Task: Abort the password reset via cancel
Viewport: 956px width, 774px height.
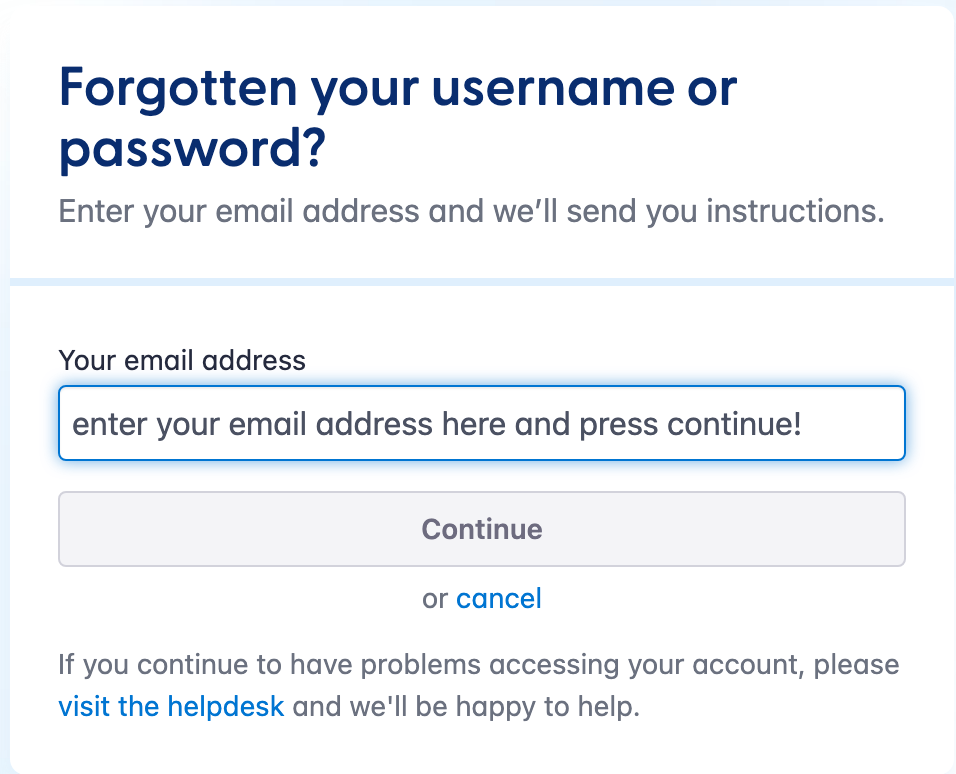Action: (x=498, y=599)
